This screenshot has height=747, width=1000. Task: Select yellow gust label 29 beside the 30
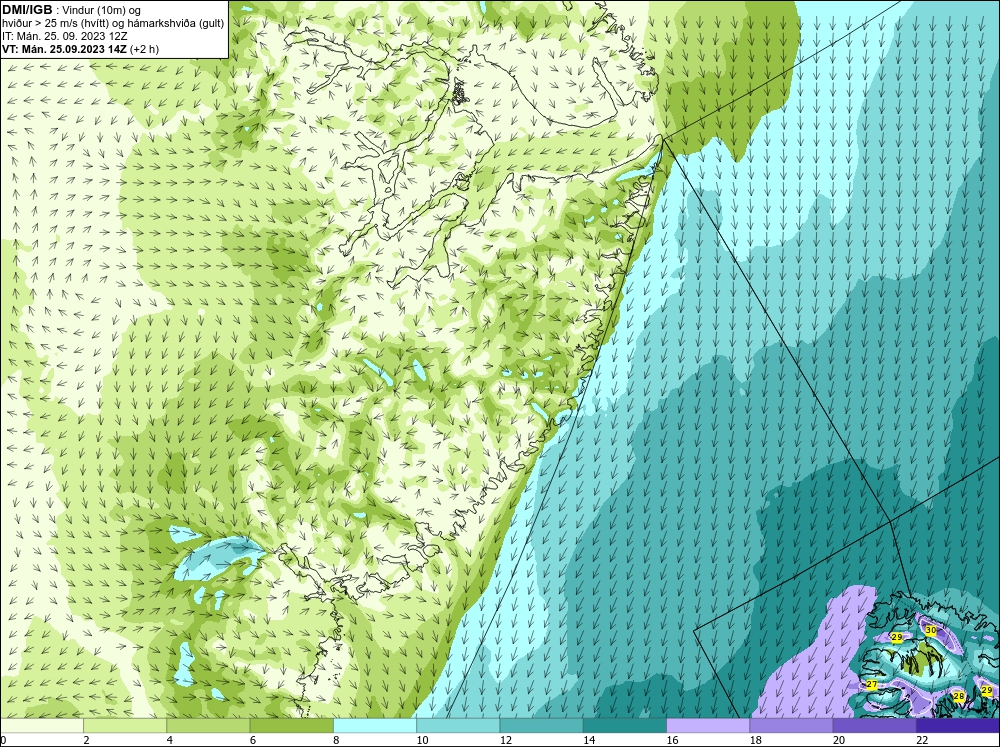coord(897,637)
